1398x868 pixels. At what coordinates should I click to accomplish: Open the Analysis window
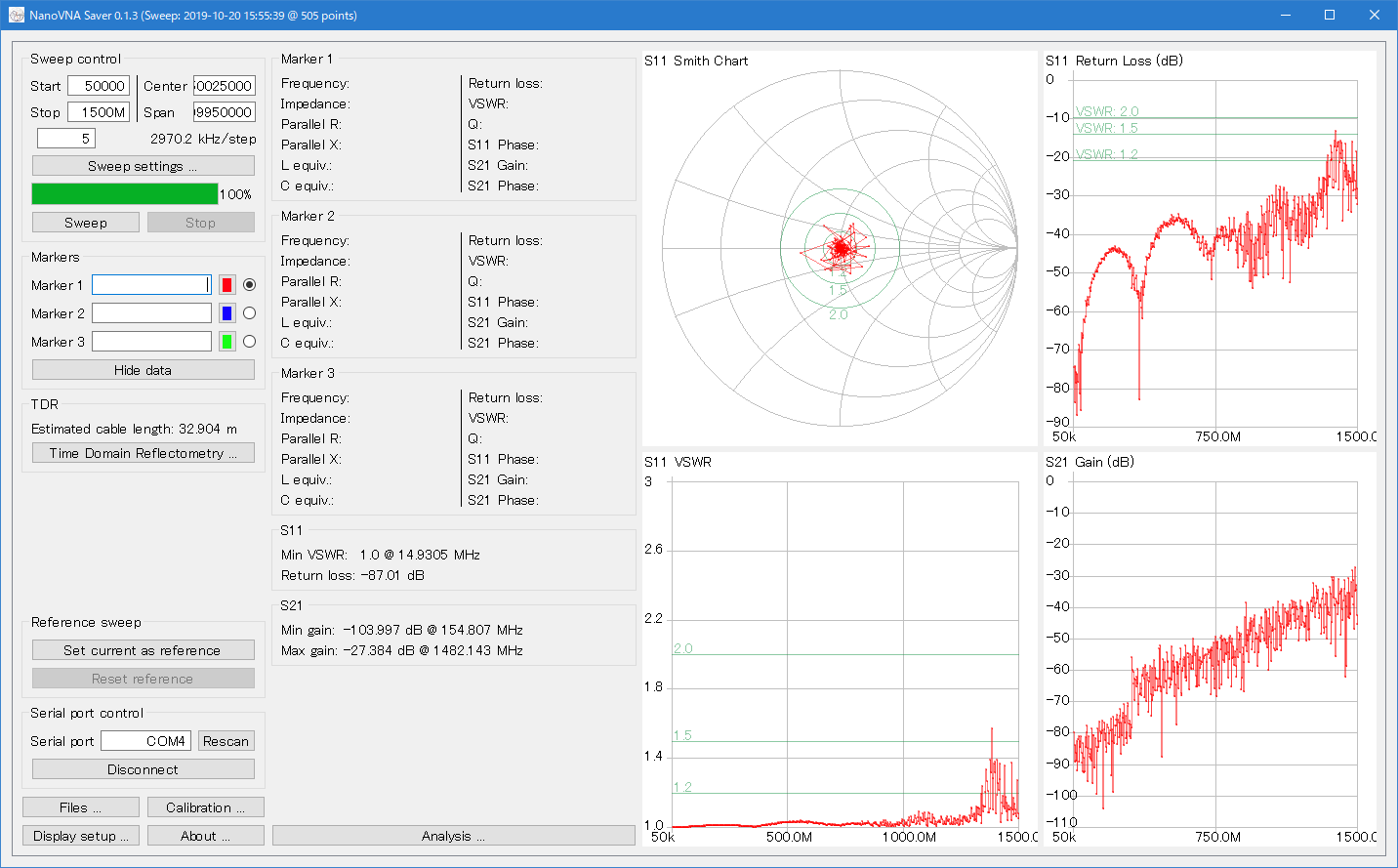[x=454, y=836]
